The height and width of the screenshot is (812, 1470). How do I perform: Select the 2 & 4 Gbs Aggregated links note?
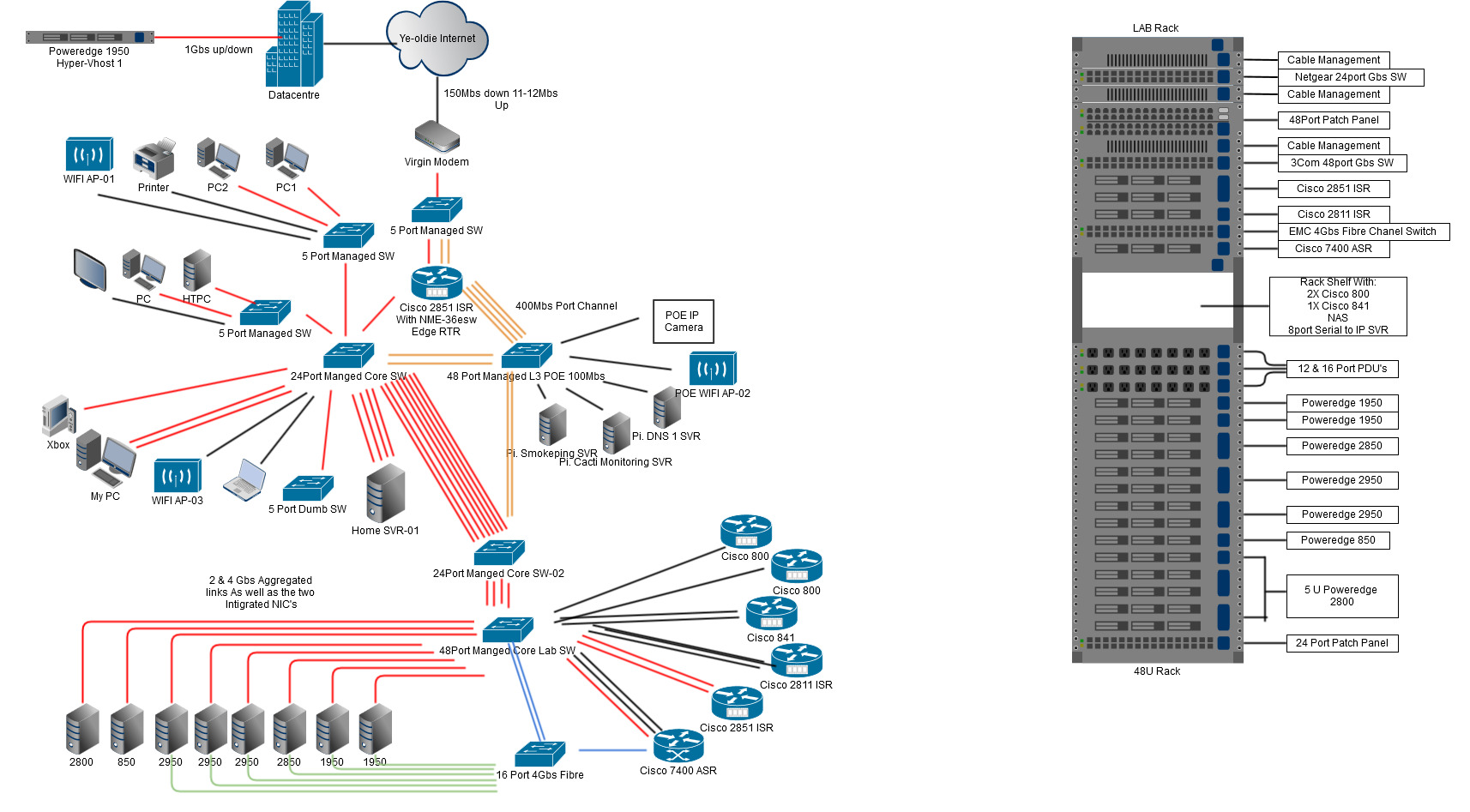(261, 592)
